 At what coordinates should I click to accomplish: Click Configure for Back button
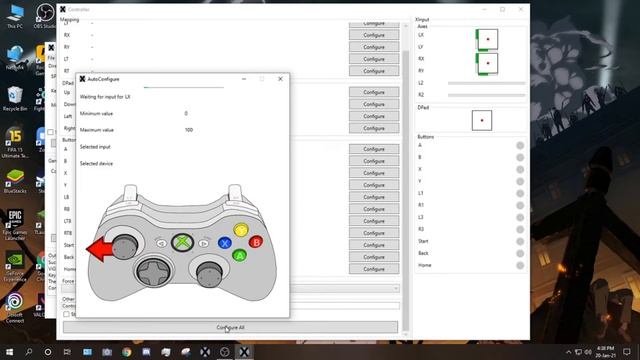pyautogui.click(x=374, y=257)
